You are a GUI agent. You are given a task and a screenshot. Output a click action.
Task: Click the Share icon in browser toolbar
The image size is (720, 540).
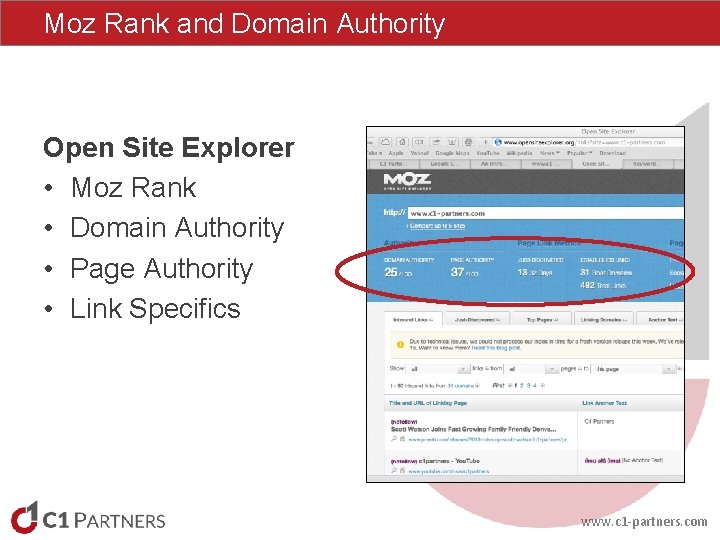(x=436, y=142)
